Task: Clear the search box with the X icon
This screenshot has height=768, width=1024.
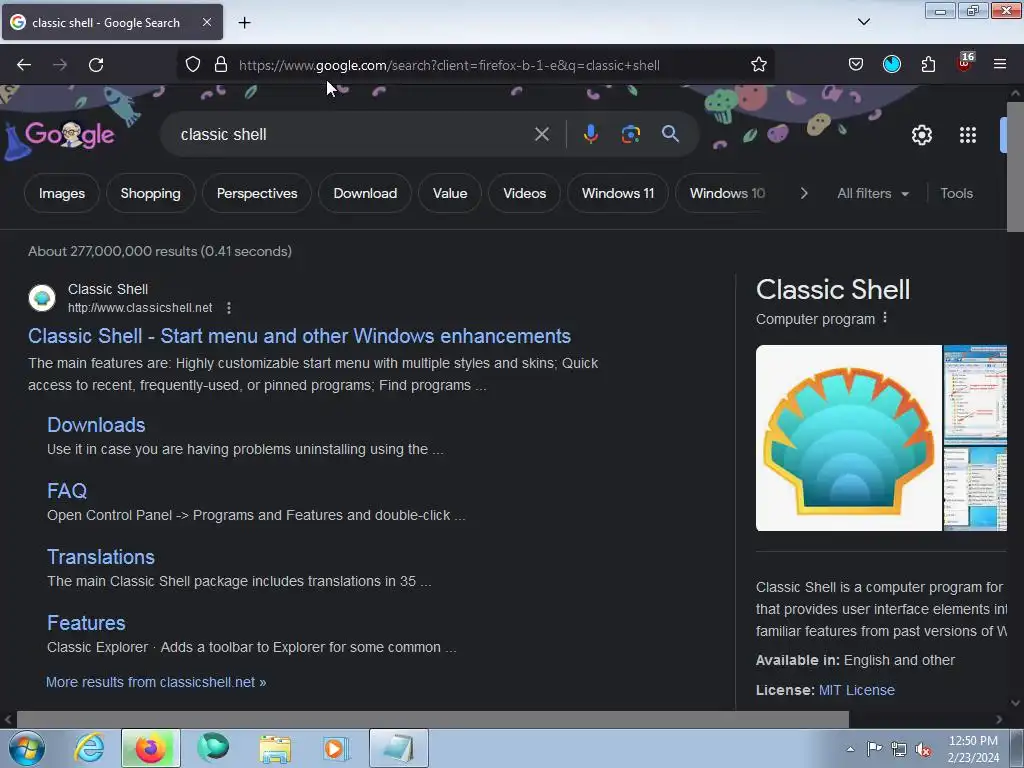Action: [541, 135]
